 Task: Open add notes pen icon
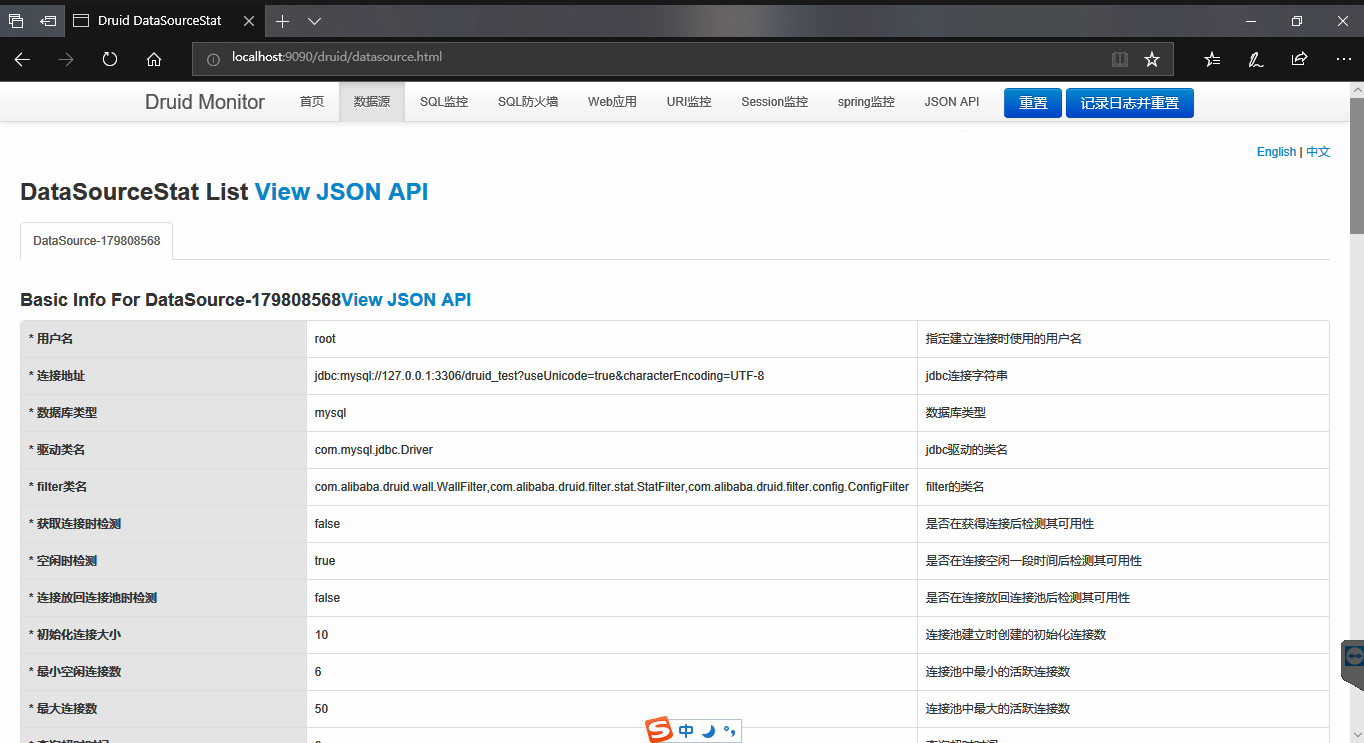1255,59
